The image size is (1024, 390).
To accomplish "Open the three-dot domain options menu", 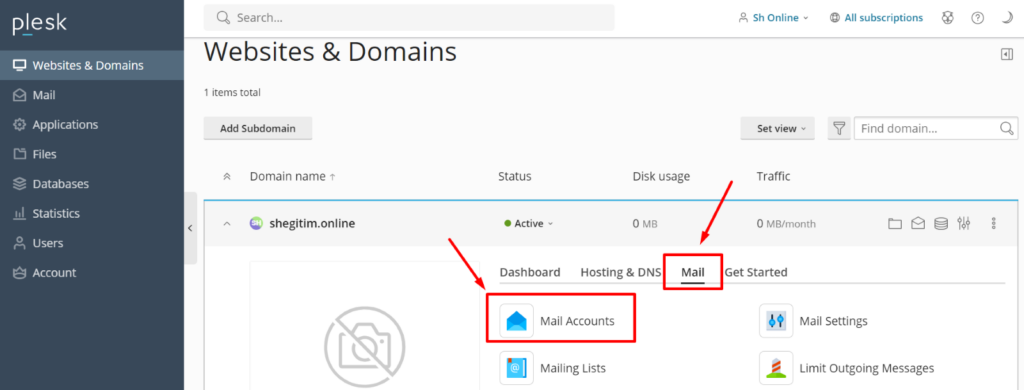I will pos(993,223).
